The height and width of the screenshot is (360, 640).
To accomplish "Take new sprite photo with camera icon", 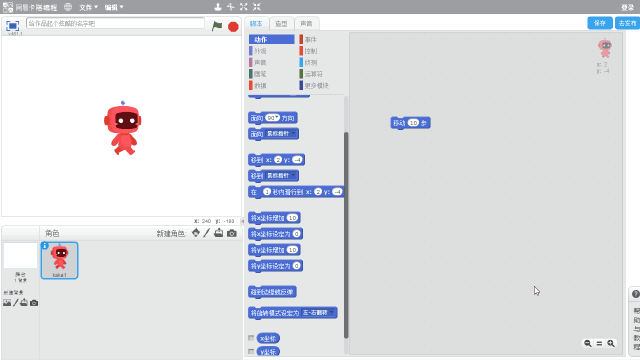I will tap(232, 233).
